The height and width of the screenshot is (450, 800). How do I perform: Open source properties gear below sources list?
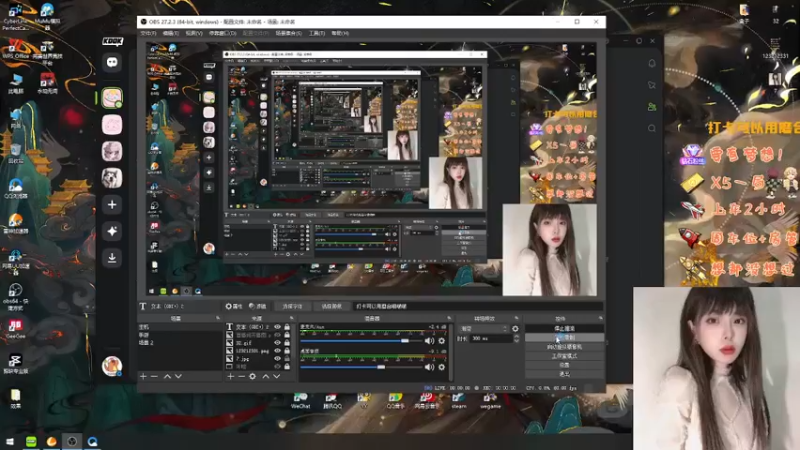pos(253,377)
